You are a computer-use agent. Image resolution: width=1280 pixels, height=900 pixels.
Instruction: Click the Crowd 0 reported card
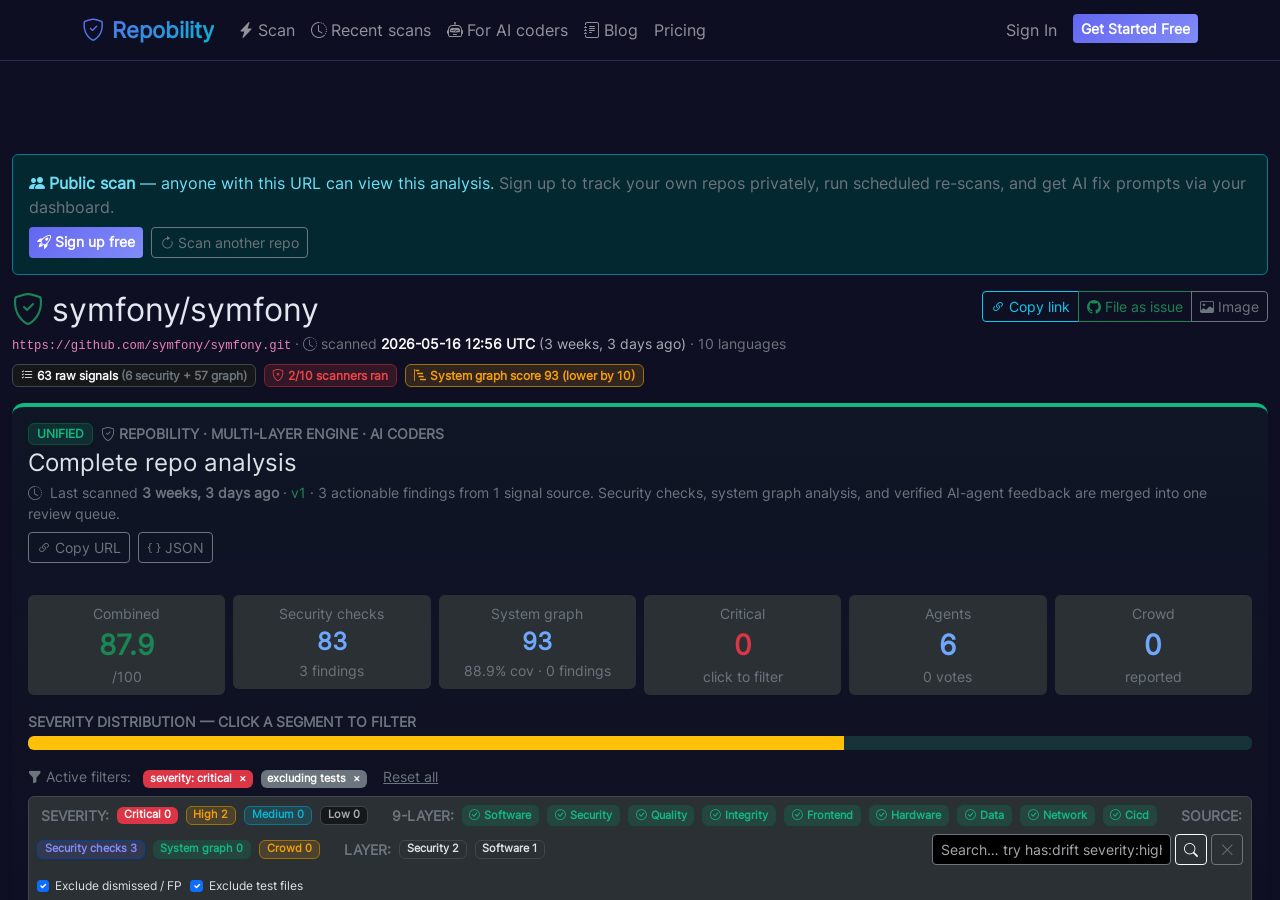pos(1153,645)
